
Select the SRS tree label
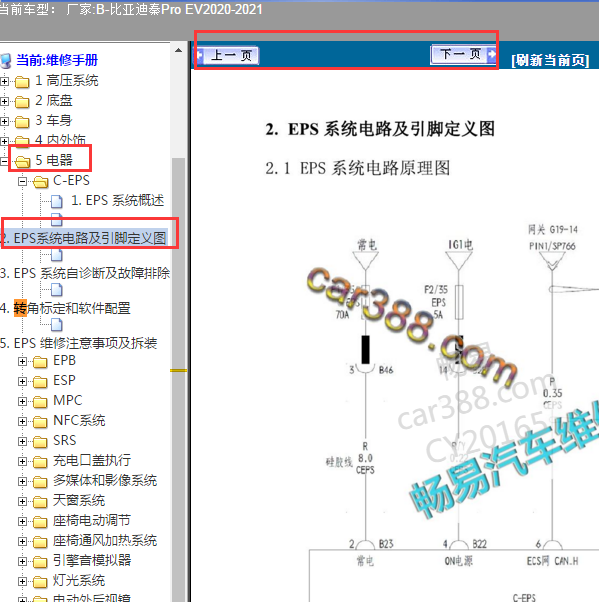tap(65, 440)
